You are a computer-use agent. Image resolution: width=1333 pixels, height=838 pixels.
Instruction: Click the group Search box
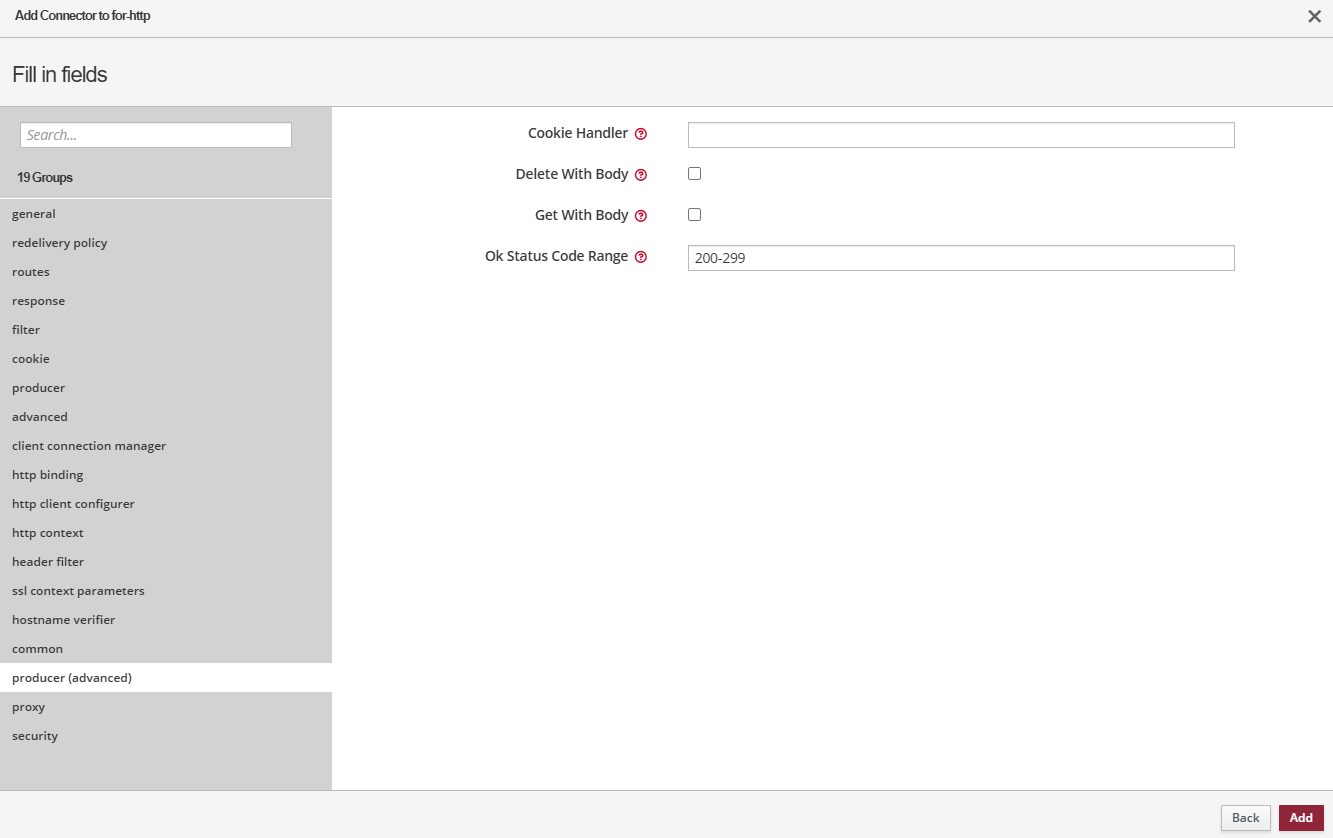pyautogui.click(x=156, y=135)
